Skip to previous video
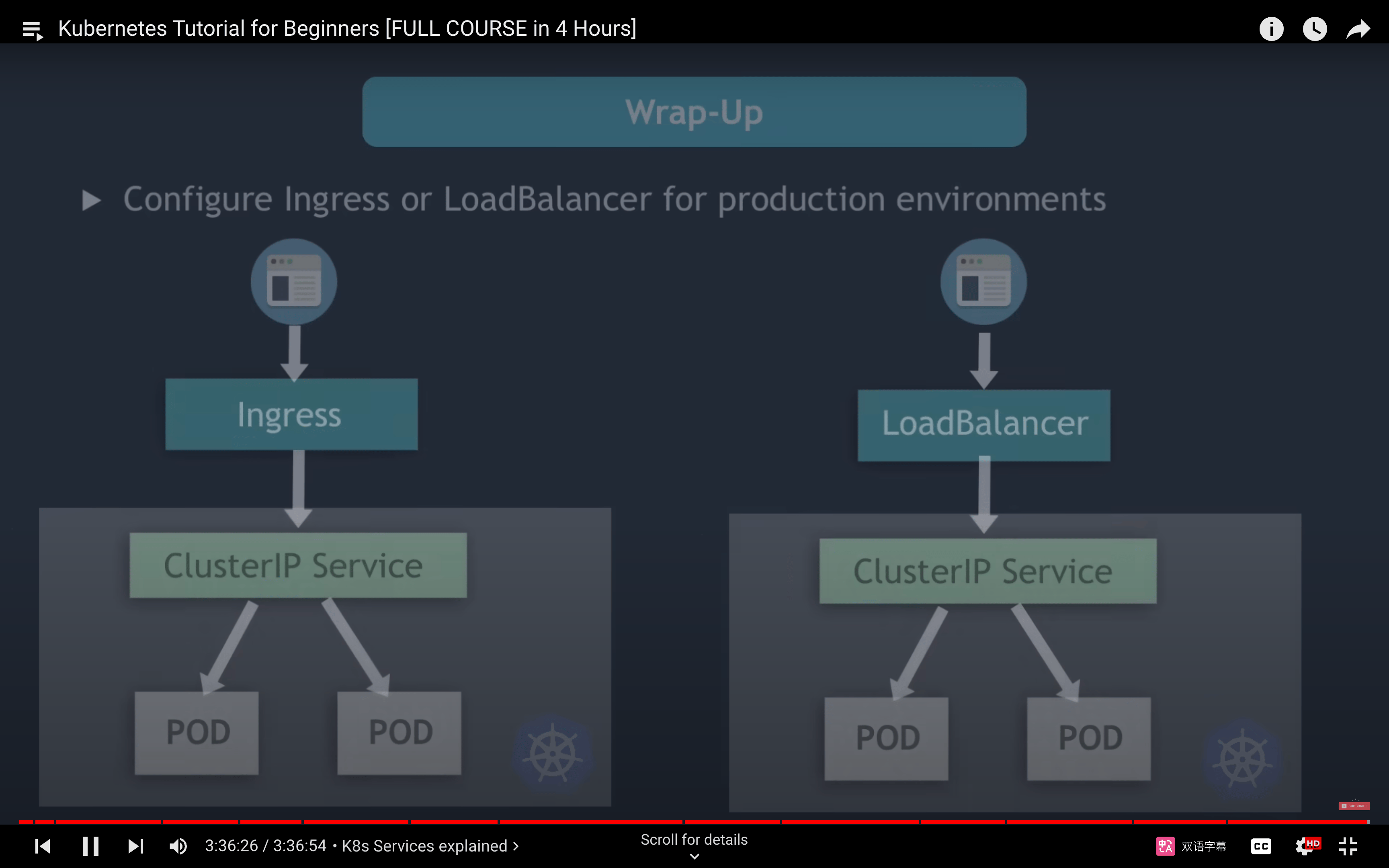1389x868 pixels. (43, 846)
